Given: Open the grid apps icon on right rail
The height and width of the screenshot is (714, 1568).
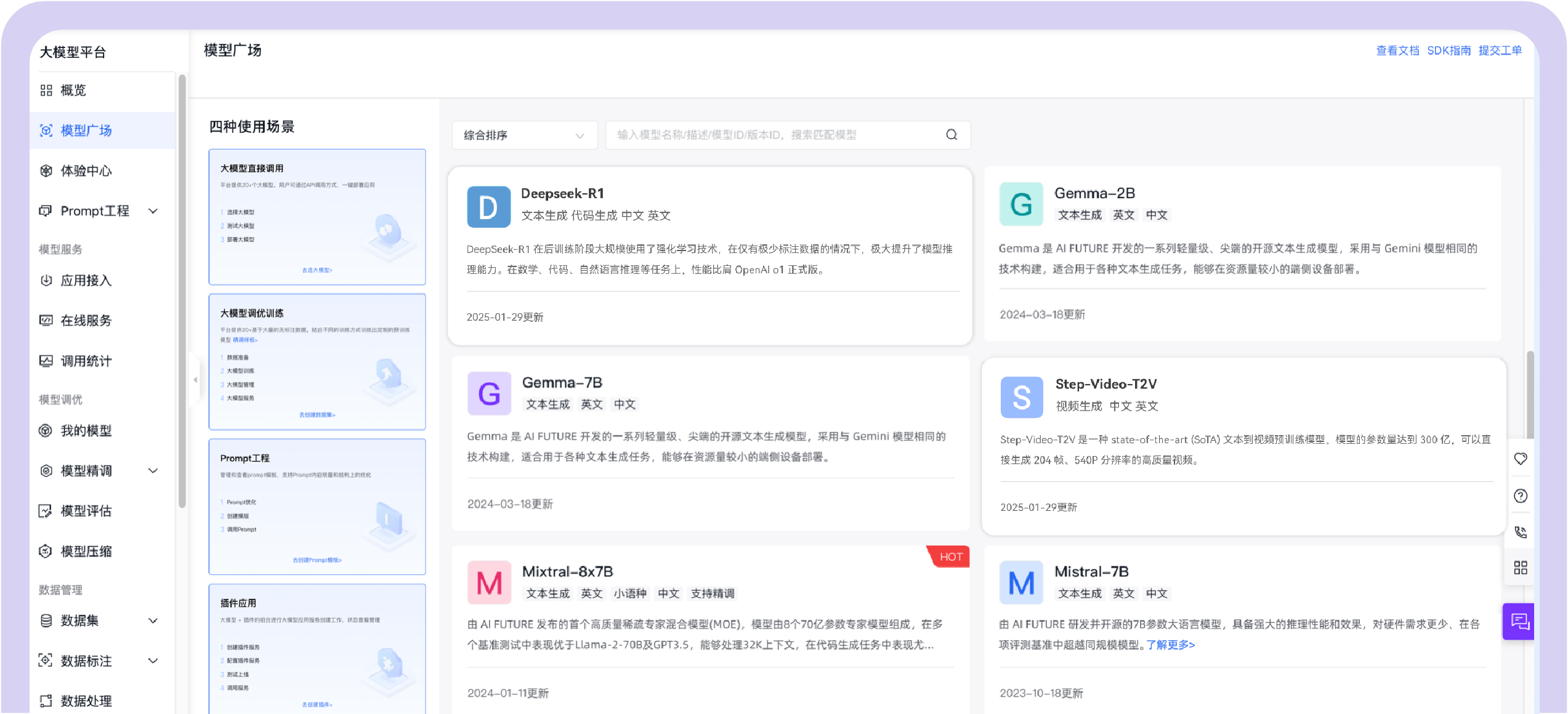Looking at the screenshot, I should coord(1521,568).
